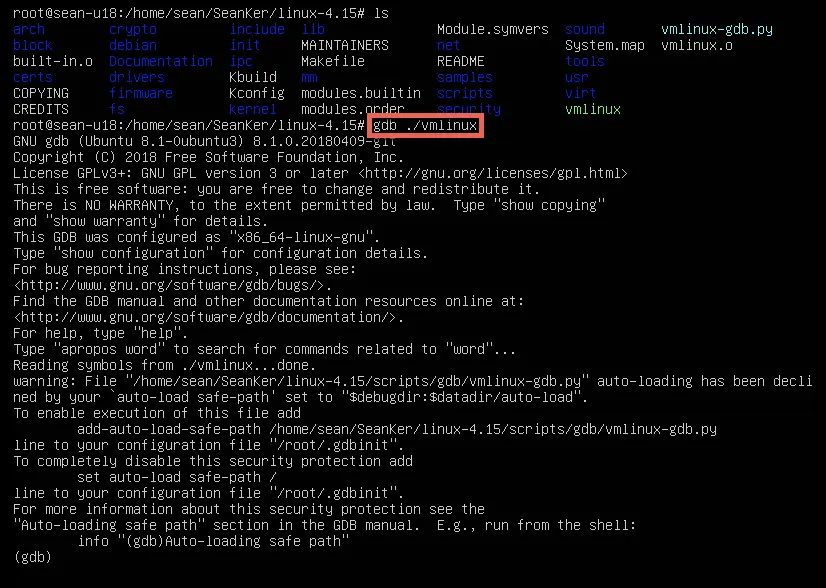
Task: Select the 'Type "apropos word"' line
Action: point(264,349)
